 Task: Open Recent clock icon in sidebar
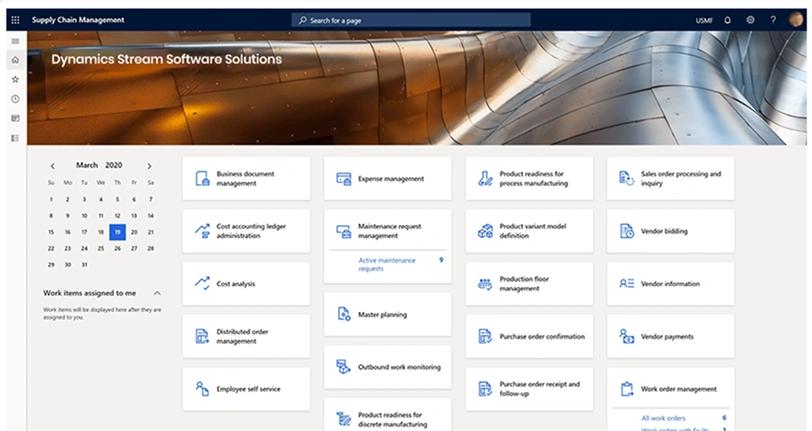15,99
